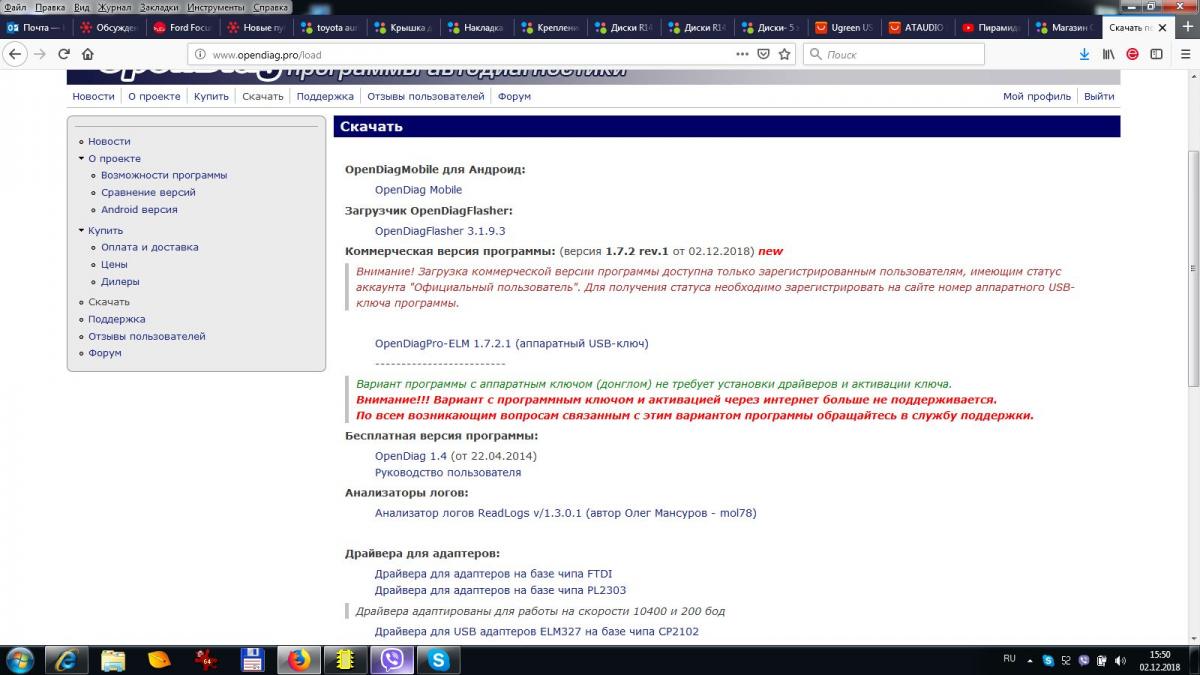Open Купить in the top navigation
1200x675 pixels.
(211, 96)
